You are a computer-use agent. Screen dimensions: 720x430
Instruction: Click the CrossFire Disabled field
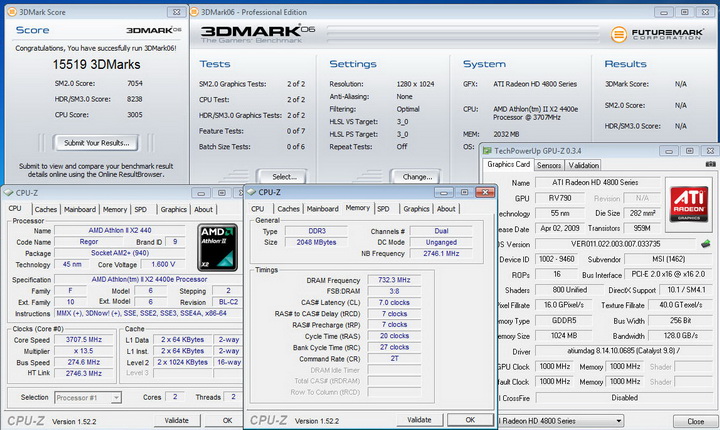624,398
